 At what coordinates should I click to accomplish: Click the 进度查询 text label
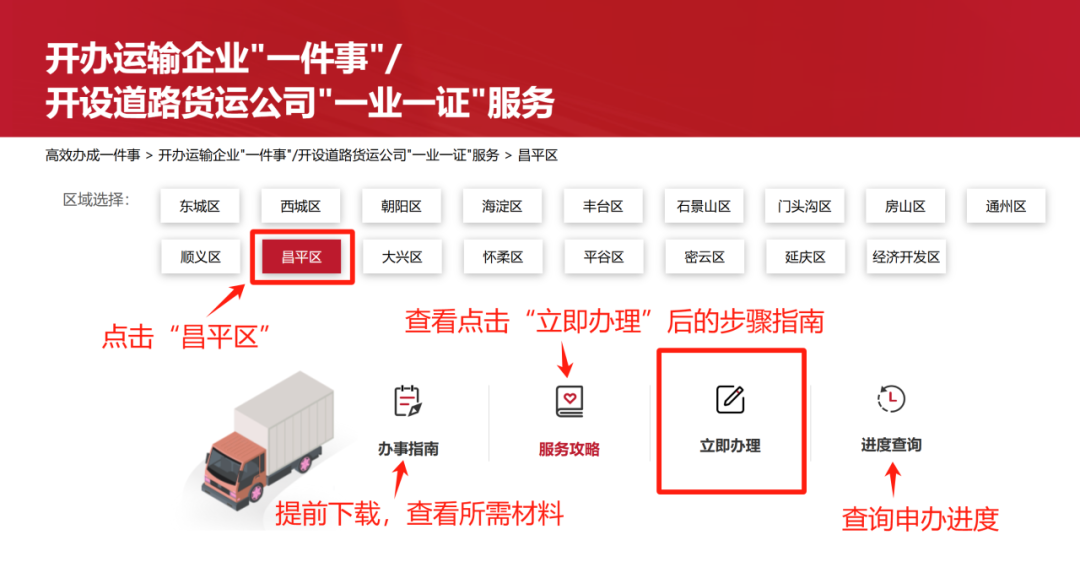[891, 445]
